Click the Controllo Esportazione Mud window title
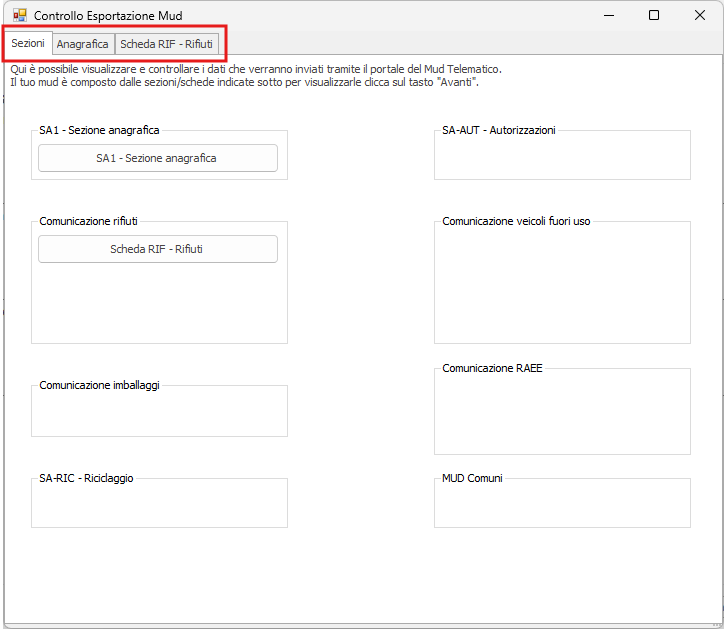Screen dimensions: 724x629 108,16
